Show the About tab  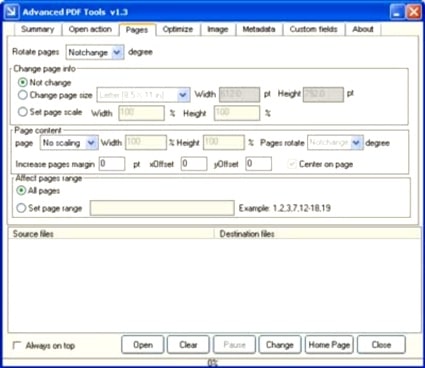(363, 29)
